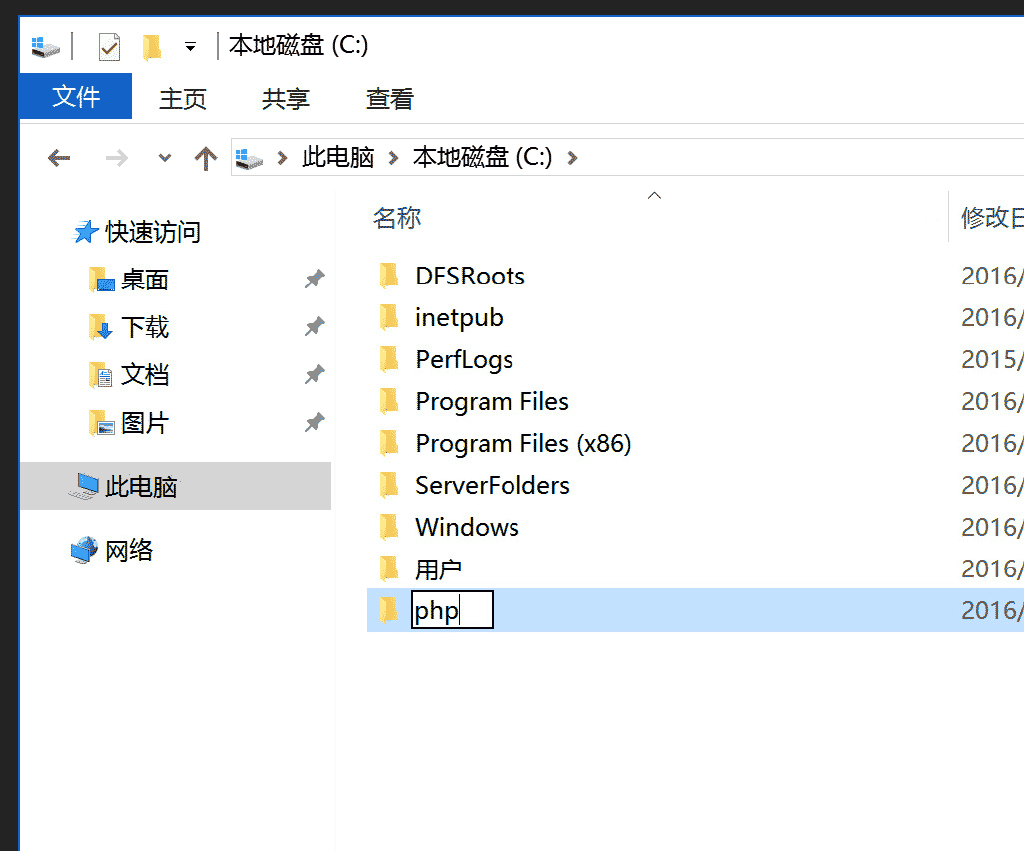The width and height of the screenshot is (1024, 851).
Task: Click the pin icon next to 下载
Action: (315, 326)
